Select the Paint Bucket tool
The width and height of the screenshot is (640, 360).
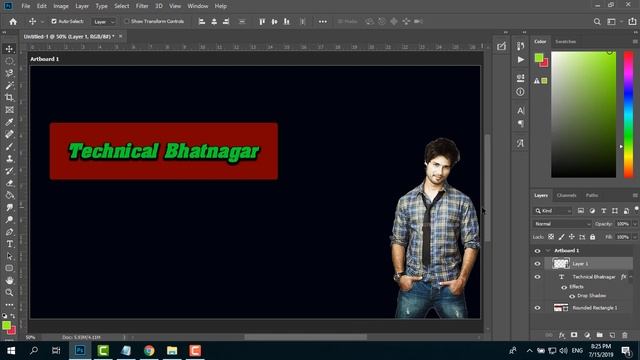tap(9, 195)
